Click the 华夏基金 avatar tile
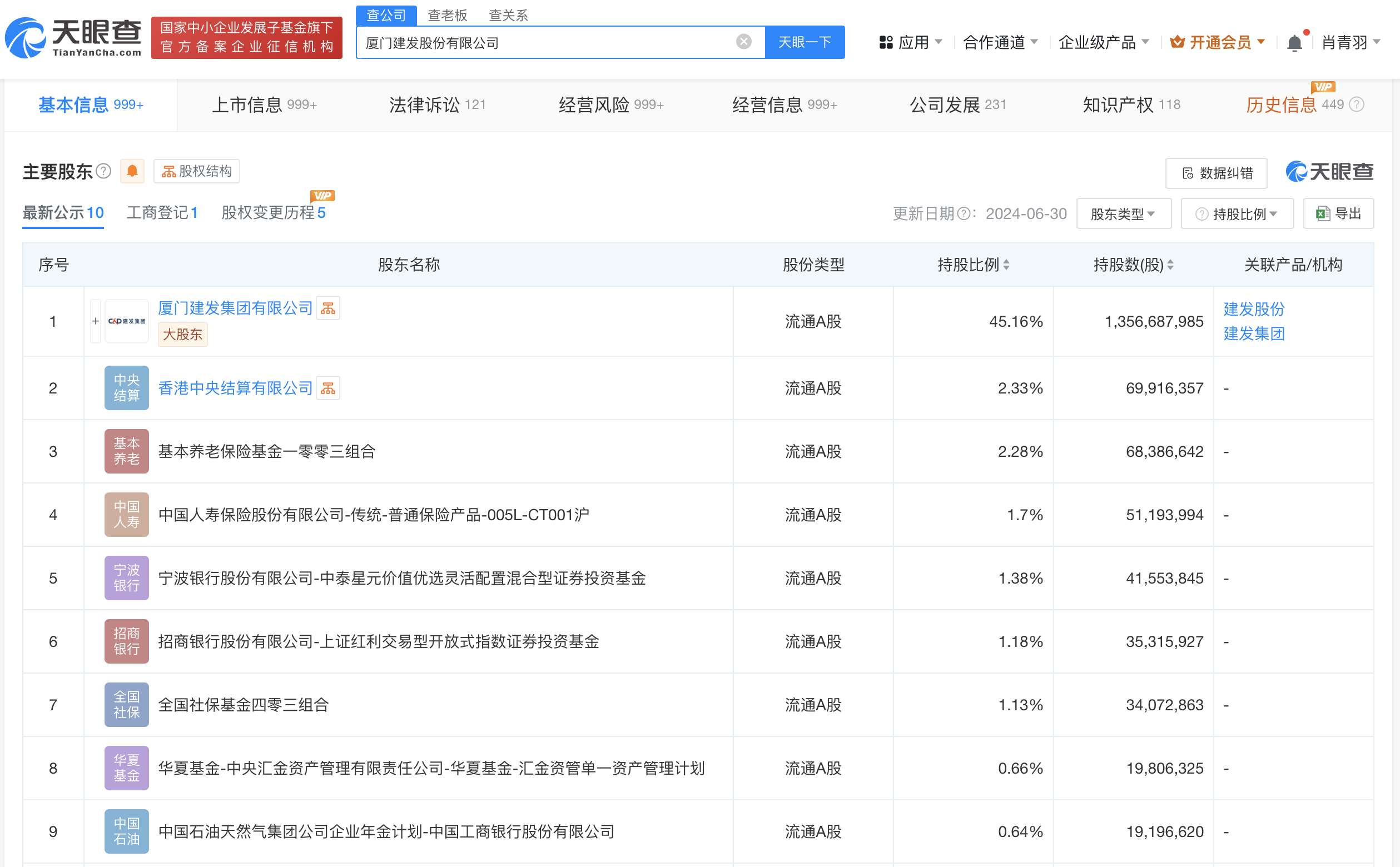This screenshot has height=867, width=1400. point(126,768)
